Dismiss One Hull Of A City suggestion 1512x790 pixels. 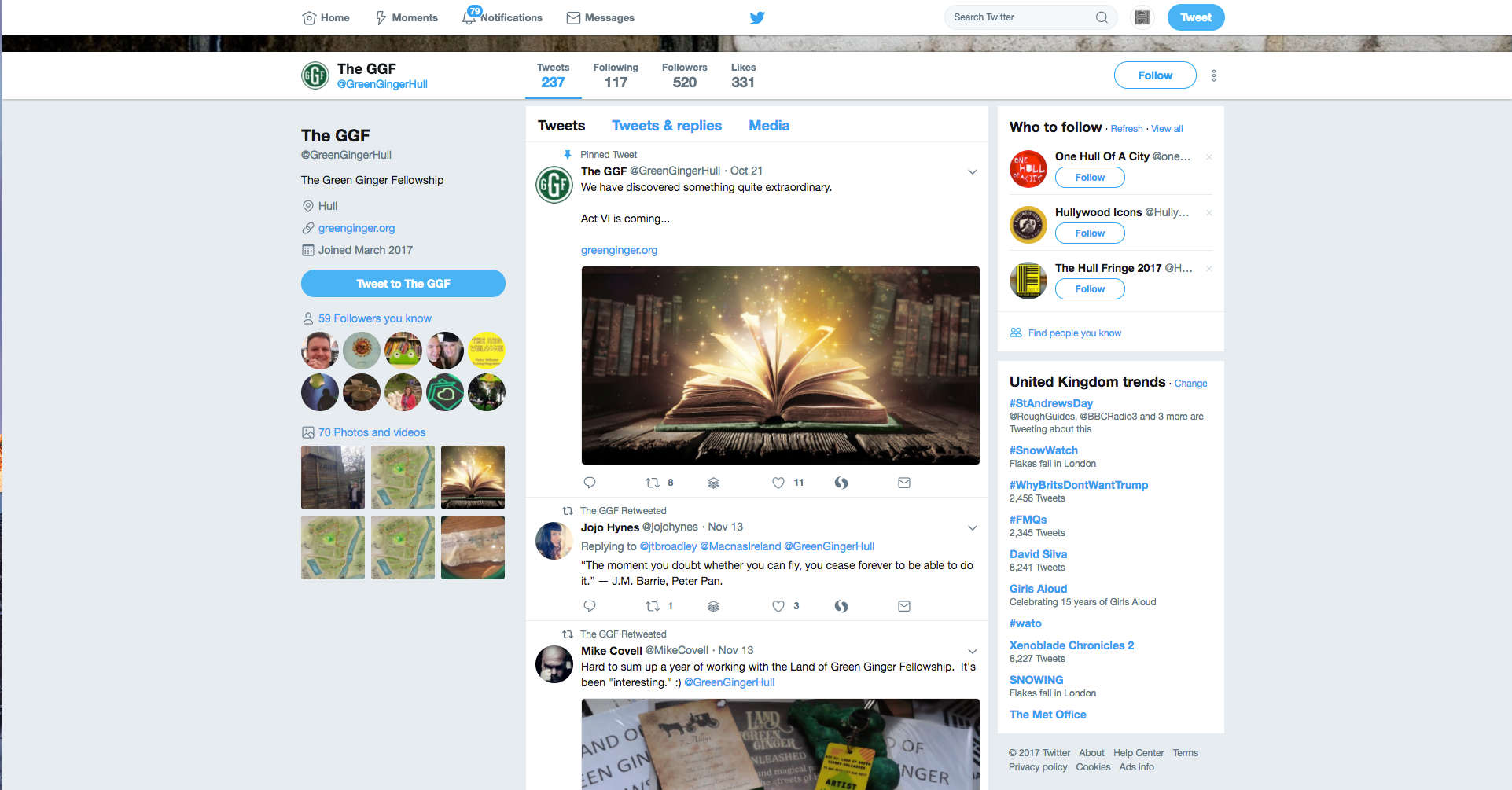1208,157
